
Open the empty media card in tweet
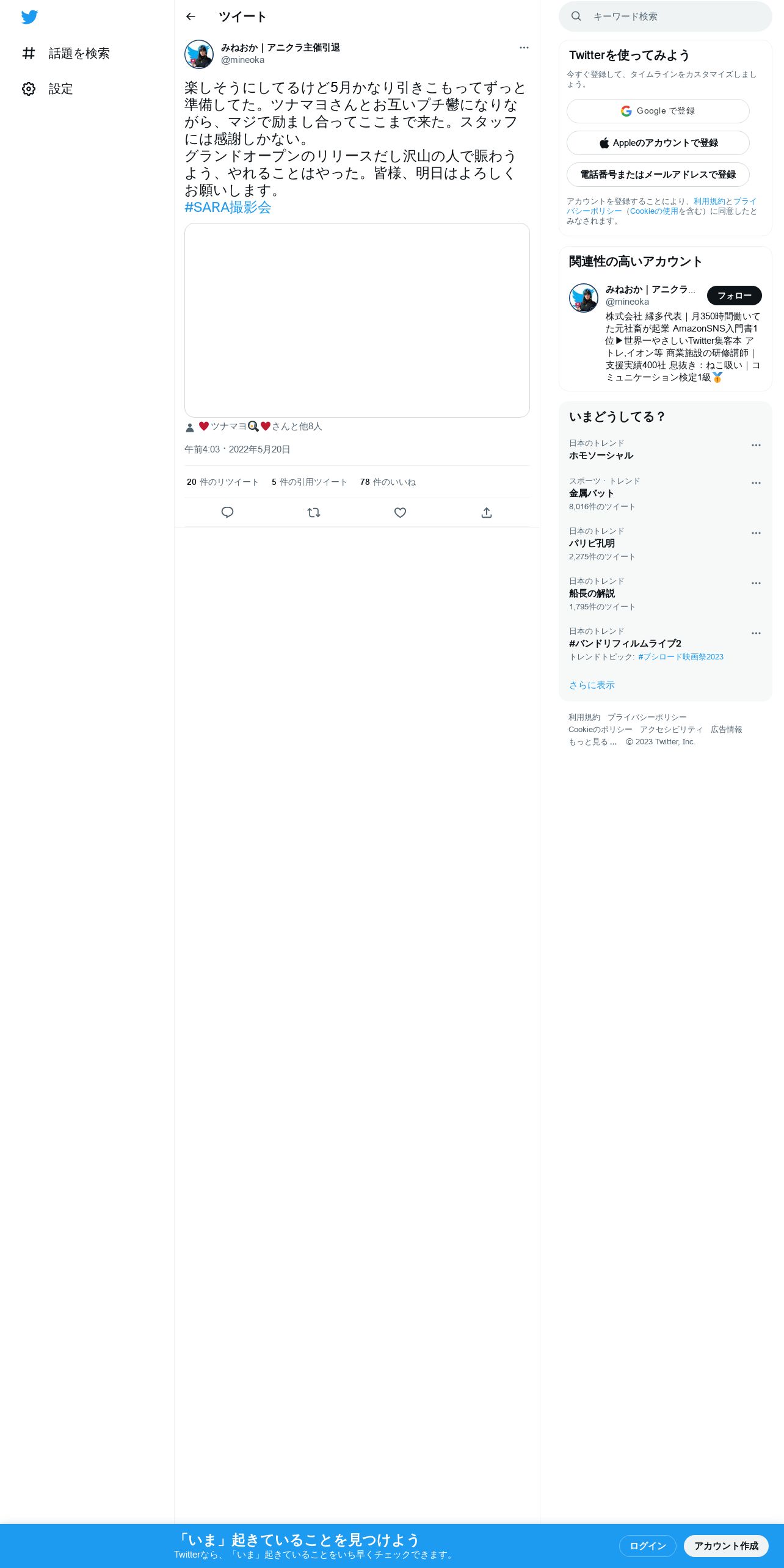coord(357,320)
